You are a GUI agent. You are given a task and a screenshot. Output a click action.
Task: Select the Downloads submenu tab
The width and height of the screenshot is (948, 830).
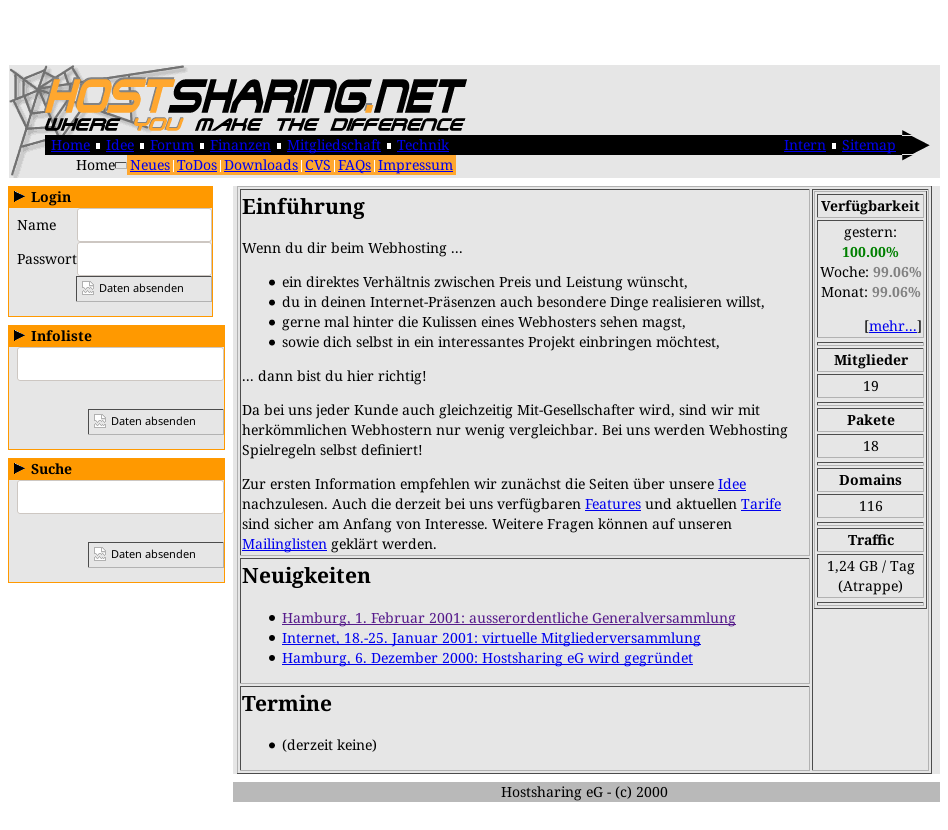261,165
